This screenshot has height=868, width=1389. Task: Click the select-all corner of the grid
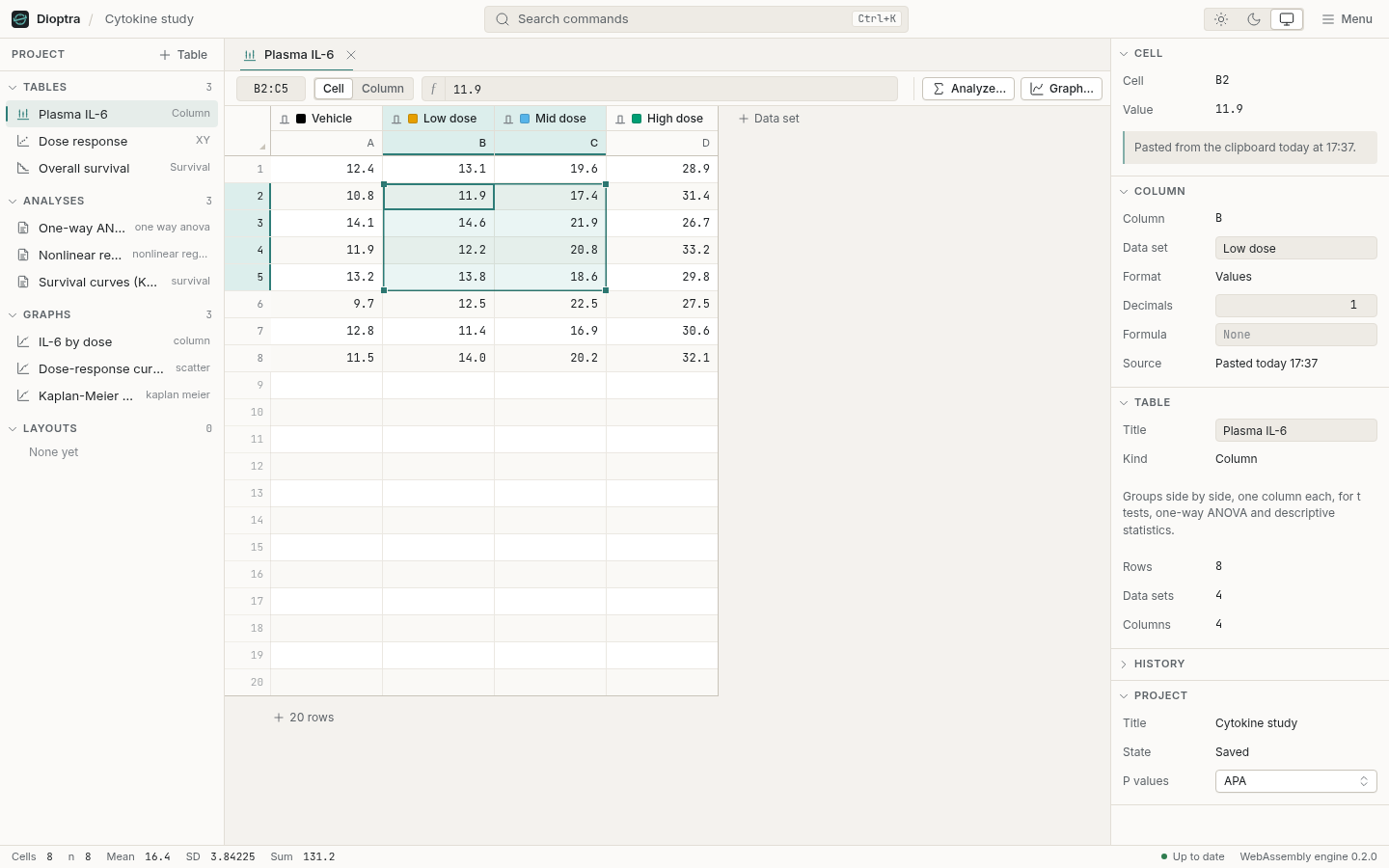248,131
